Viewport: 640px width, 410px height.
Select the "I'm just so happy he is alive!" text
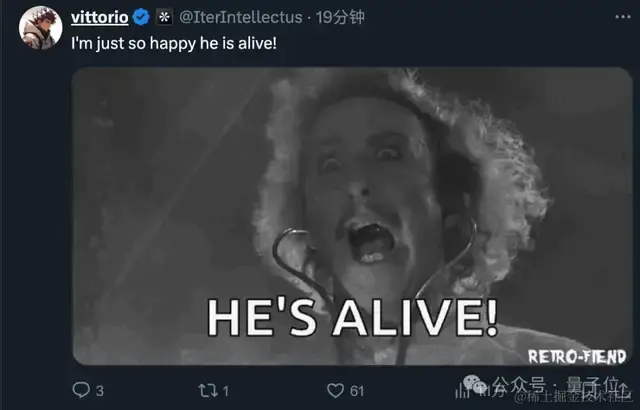point(174,43)
